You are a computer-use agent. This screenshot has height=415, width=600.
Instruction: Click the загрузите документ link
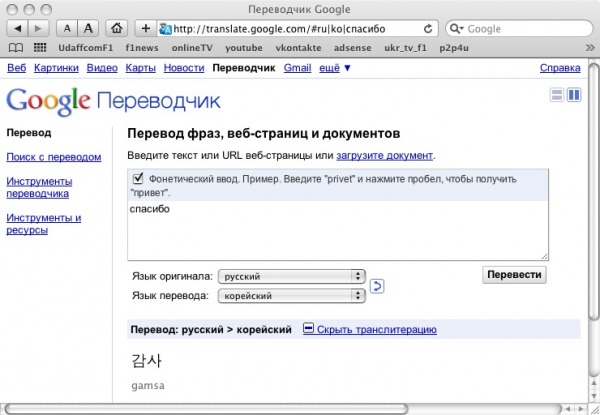click(x=385, y=156)
